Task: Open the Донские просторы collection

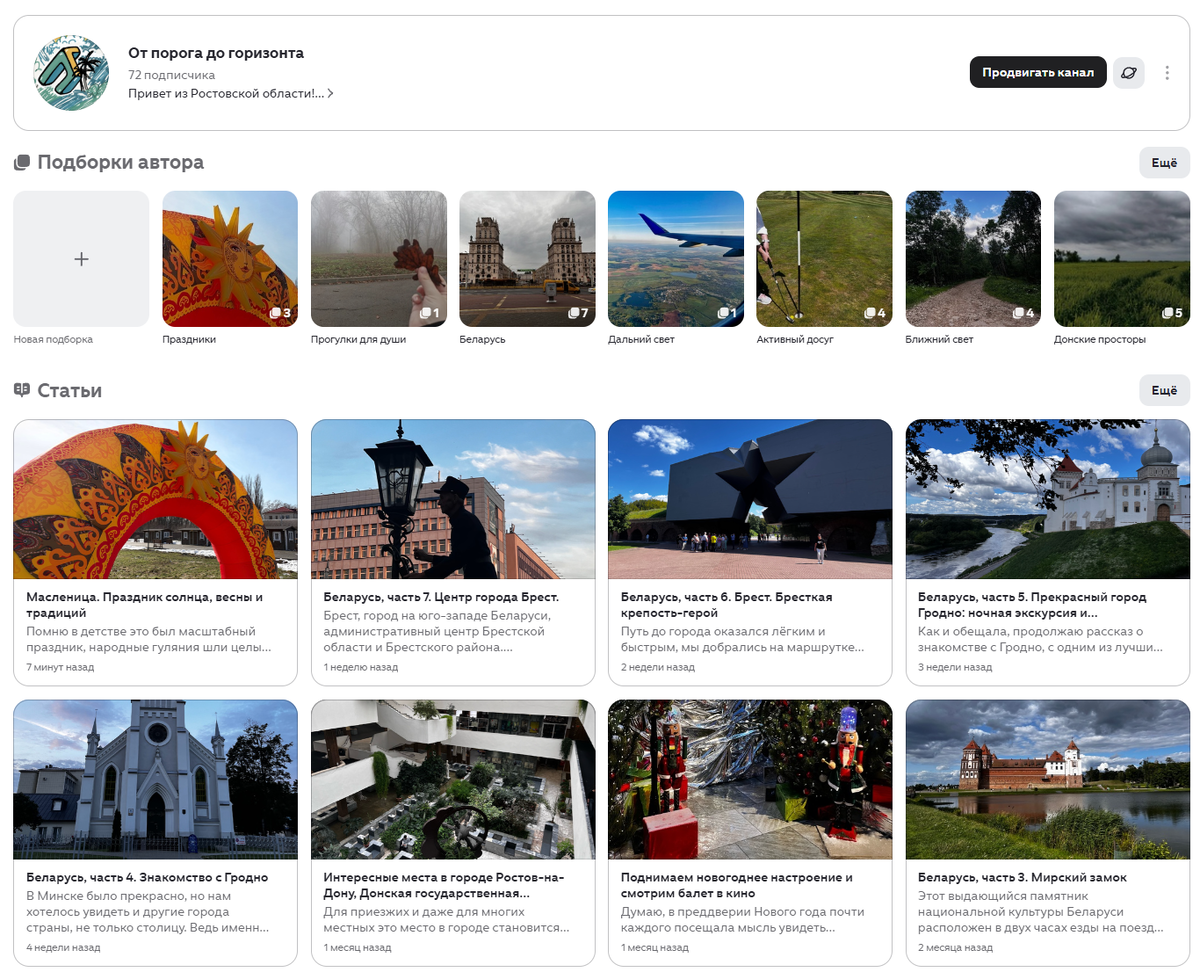Action: pos(1121,259)
